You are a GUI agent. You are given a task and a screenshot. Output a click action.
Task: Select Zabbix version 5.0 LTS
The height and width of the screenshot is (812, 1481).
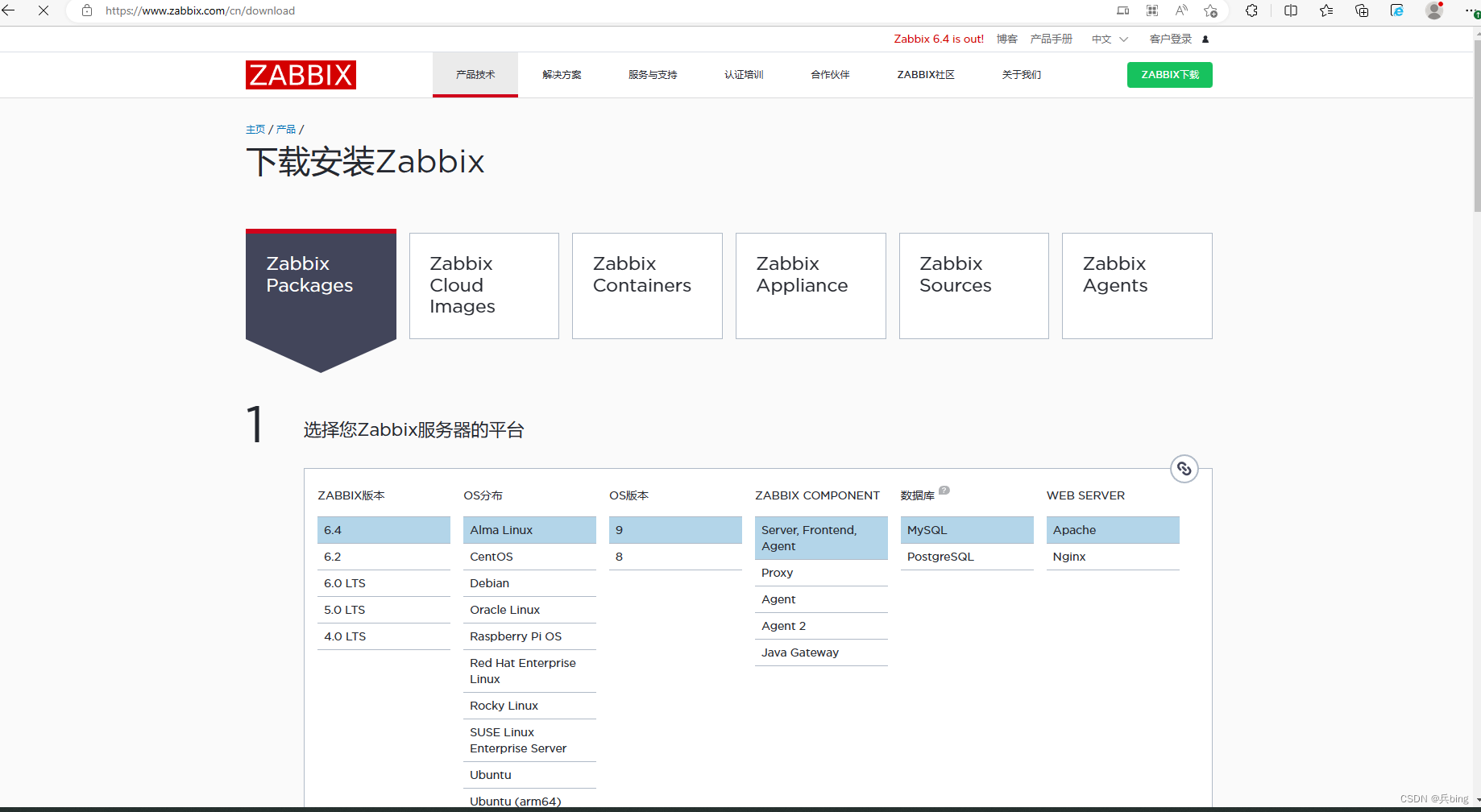[x=384, y=610]
